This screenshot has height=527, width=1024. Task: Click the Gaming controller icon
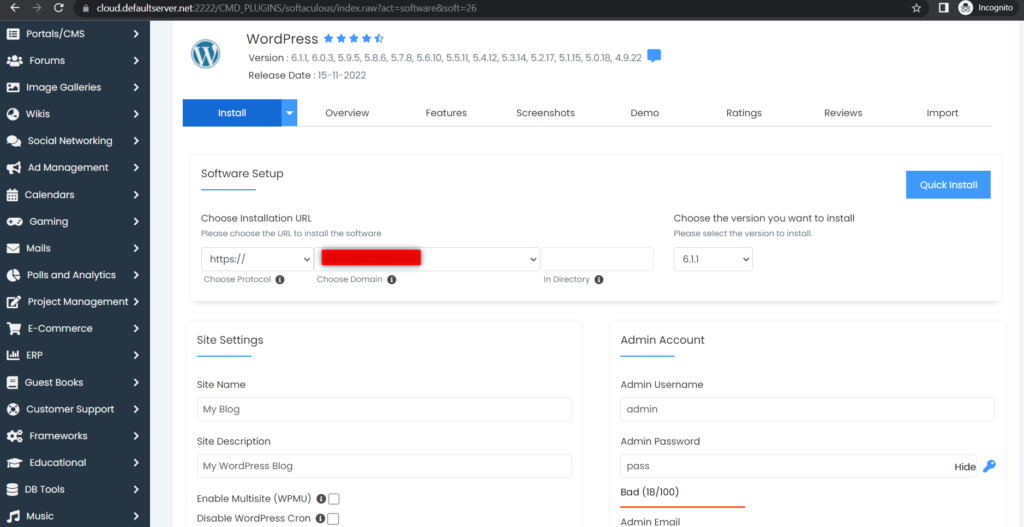tap(14, 221)
